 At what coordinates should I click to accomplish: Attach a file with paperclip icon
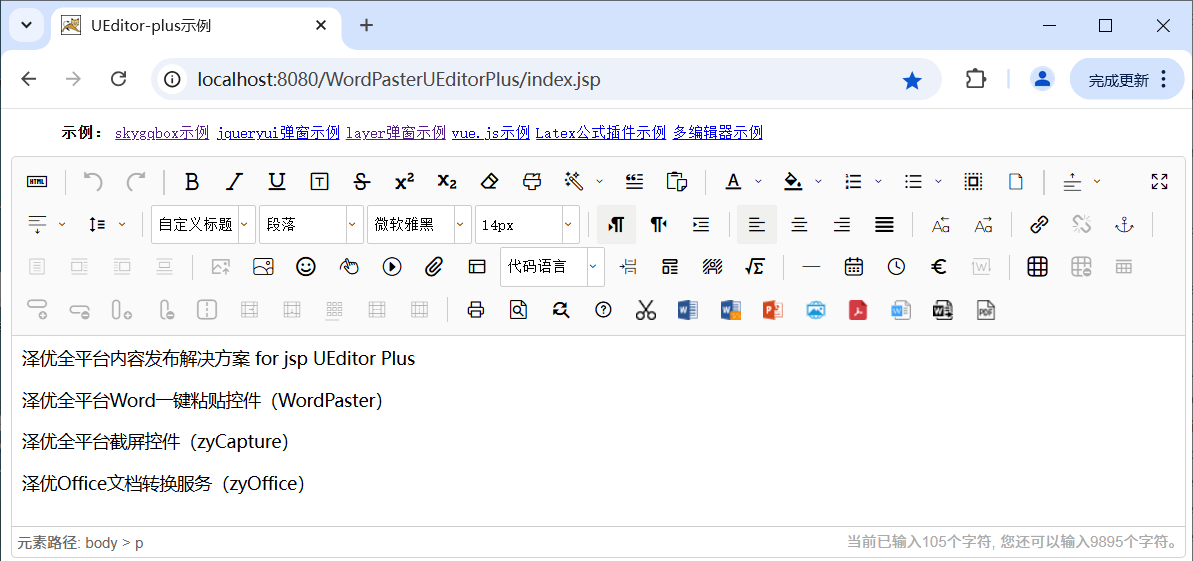point(434,266)
